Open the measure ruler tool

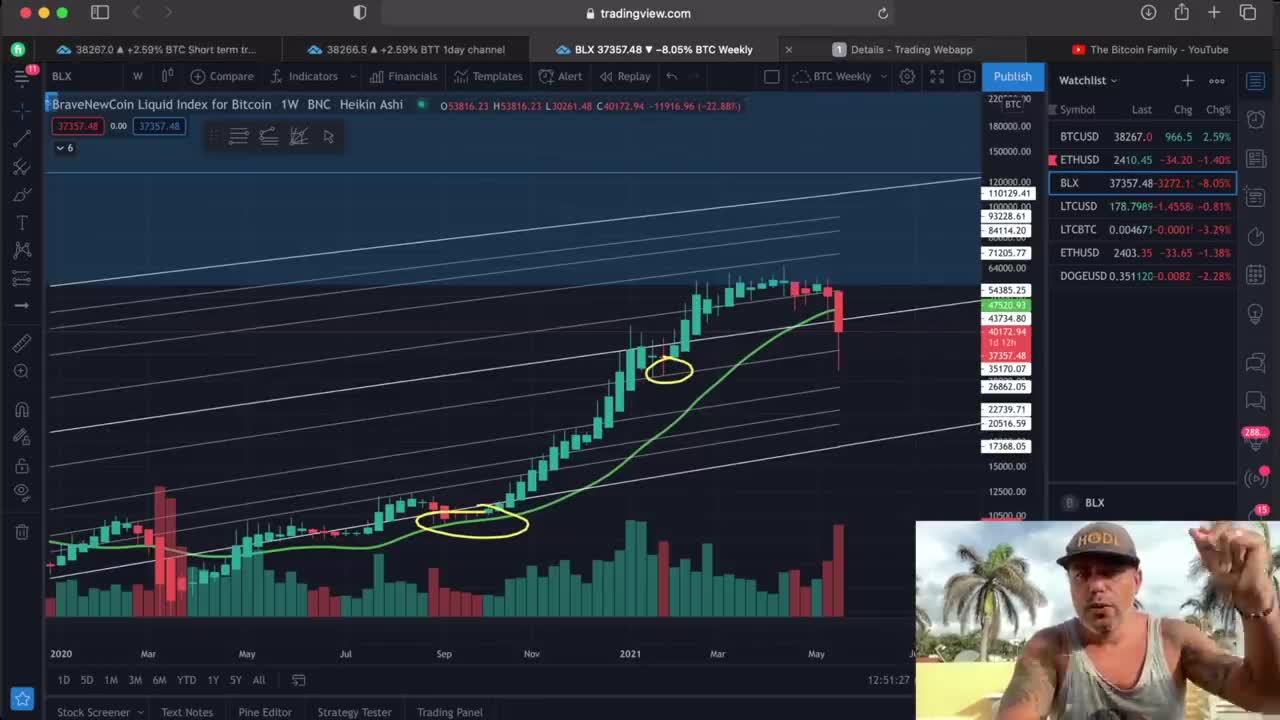click(22, 343)
